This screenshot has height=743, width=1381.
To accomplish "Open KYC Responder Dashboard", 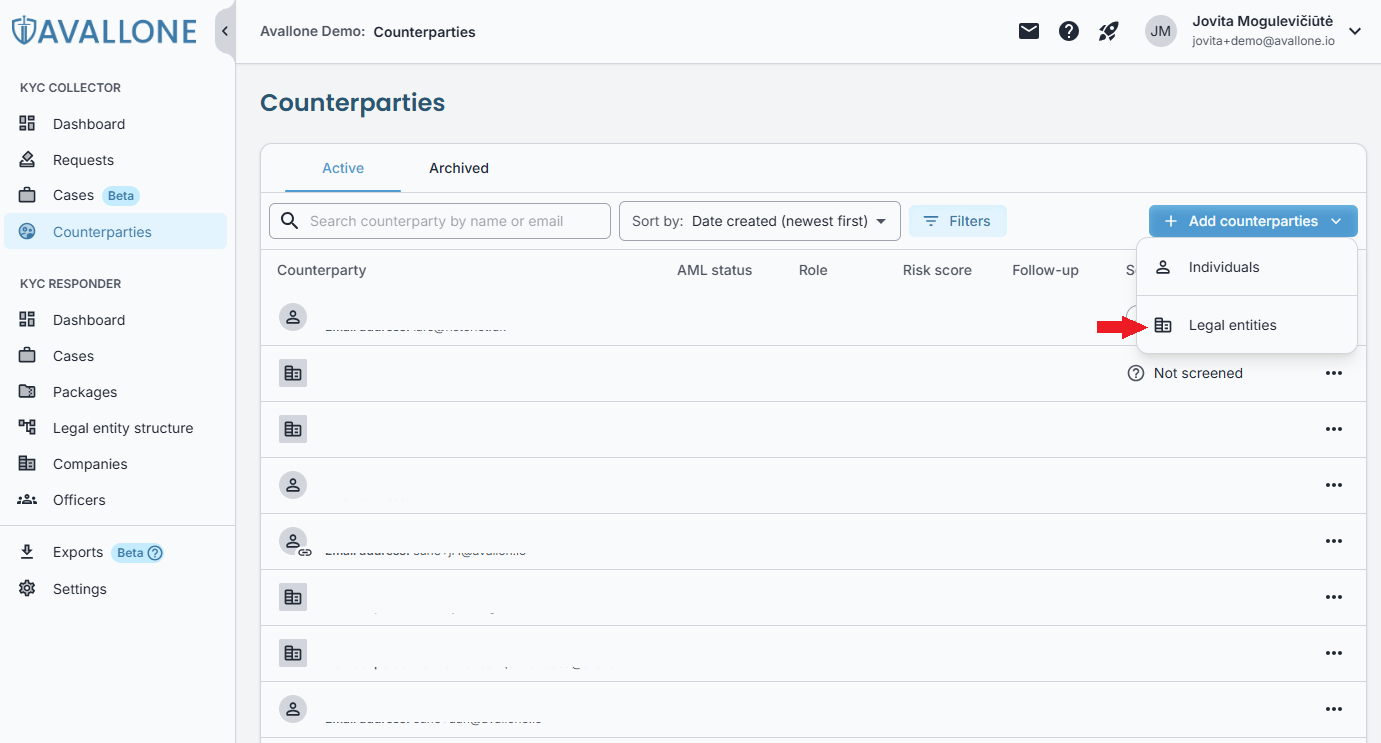I will [89, 320].
